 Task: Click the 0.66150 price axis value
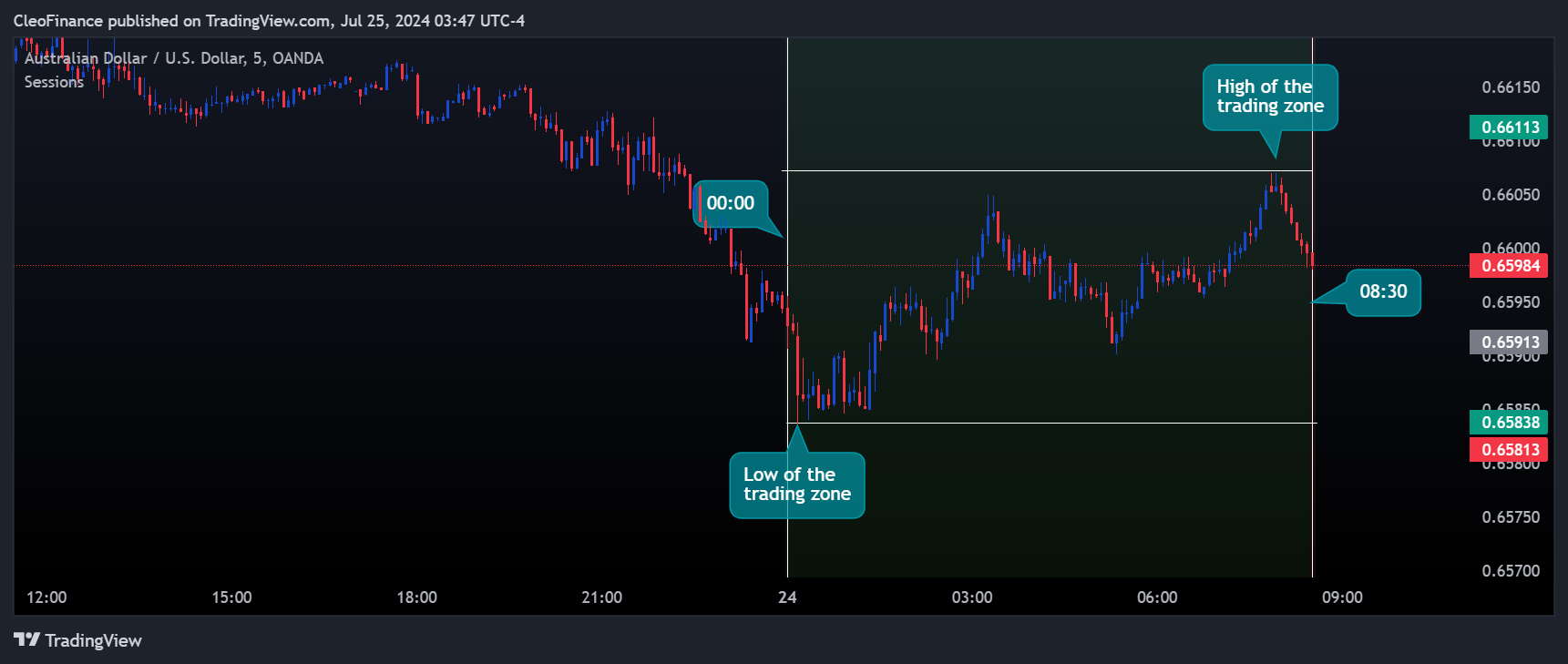1511,87
